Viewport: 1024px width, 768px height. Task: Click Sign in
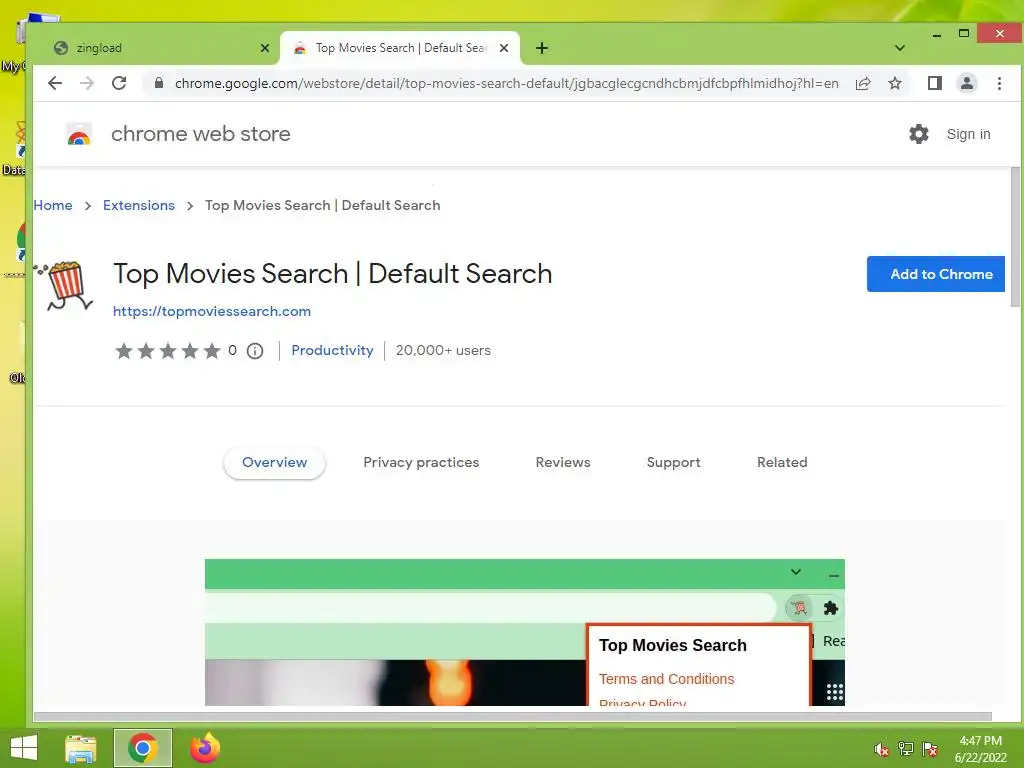coord(968,134)
